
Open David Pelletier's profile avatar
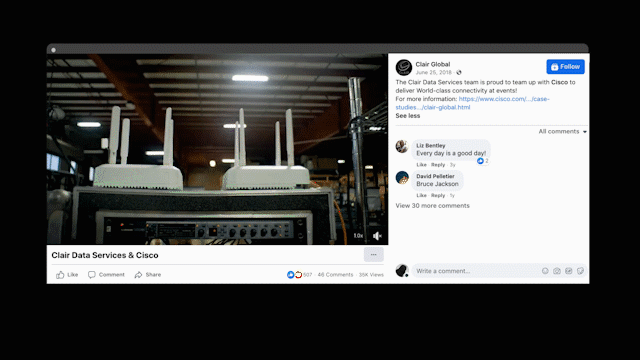[402, 177]
